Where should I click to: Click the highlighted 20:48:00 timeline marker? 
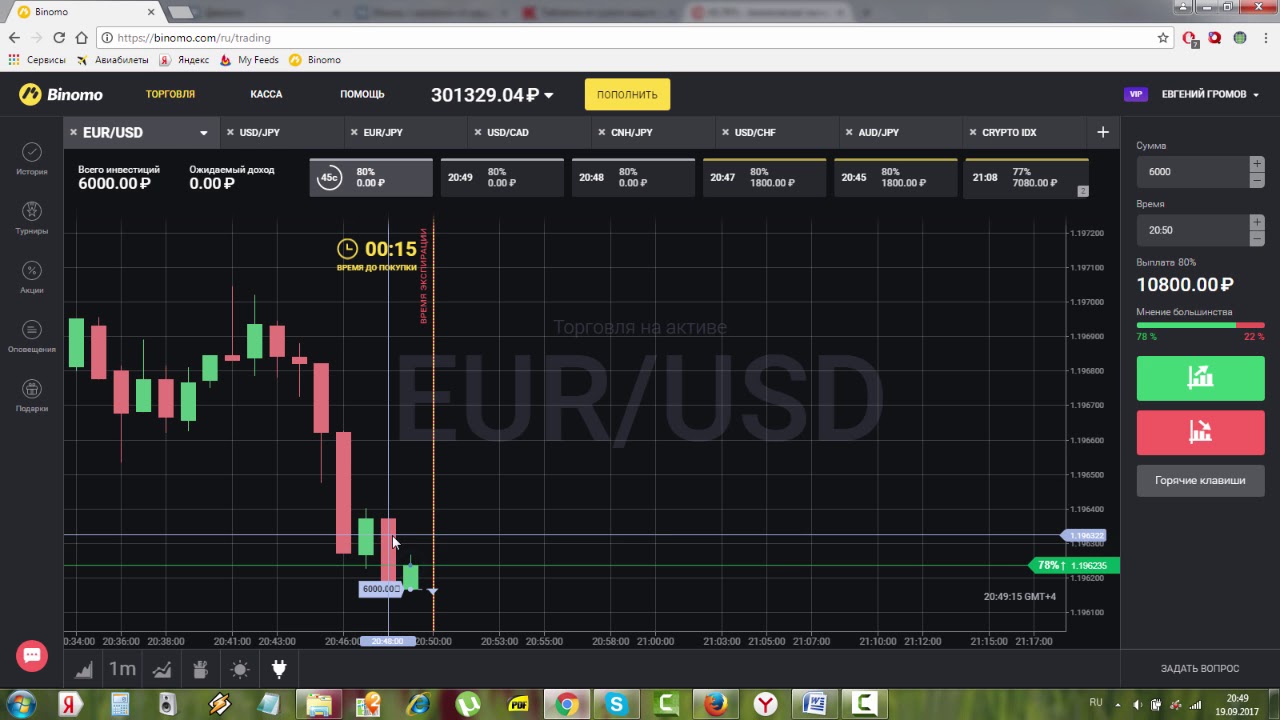[x=388, y=641]
